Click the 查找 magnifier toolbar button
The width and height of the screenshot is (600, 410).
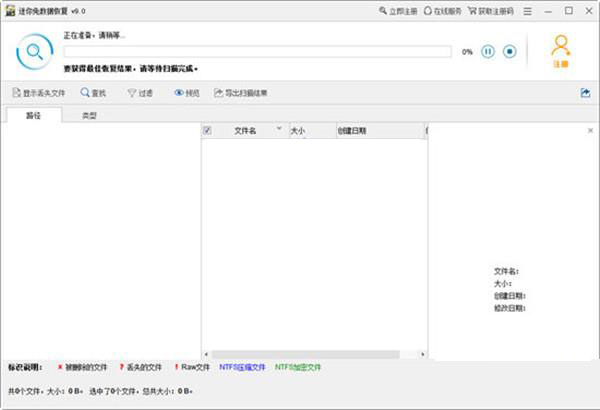[93, 93]
